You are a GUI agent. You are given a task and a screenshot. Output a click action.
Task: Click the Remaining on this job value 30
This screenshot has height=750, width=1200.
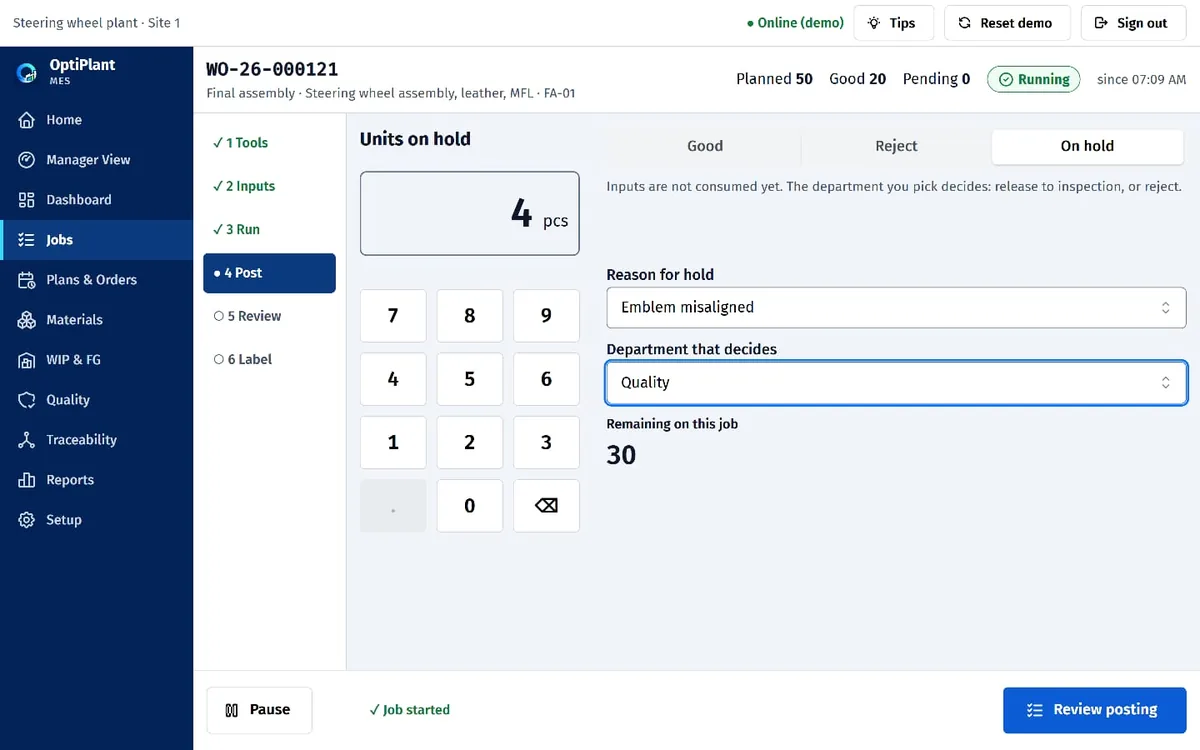pyautogui.click(x=621, y=455)
